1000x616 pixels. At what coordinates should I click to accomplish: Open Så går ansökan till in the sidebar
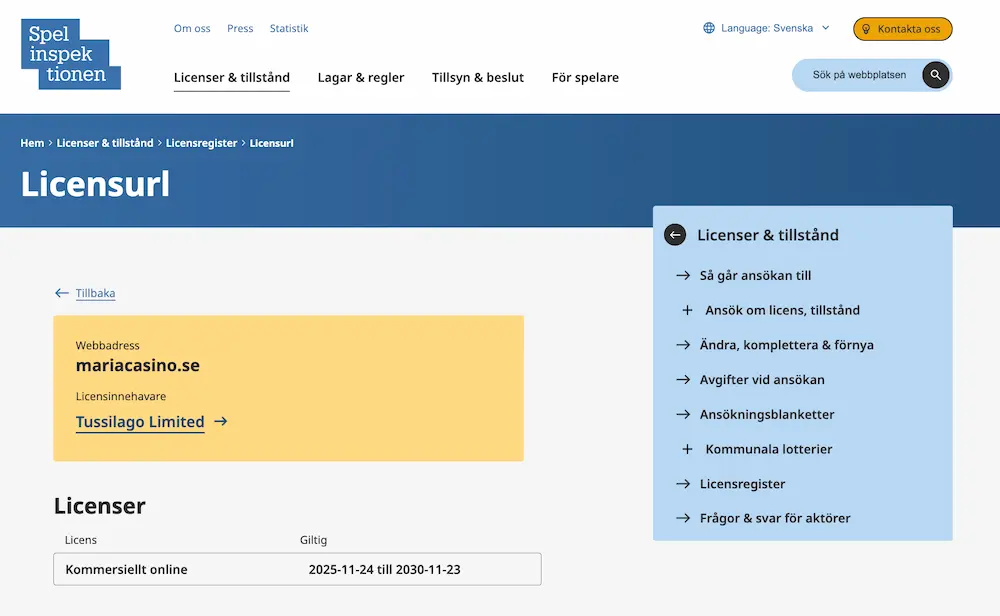755,275
